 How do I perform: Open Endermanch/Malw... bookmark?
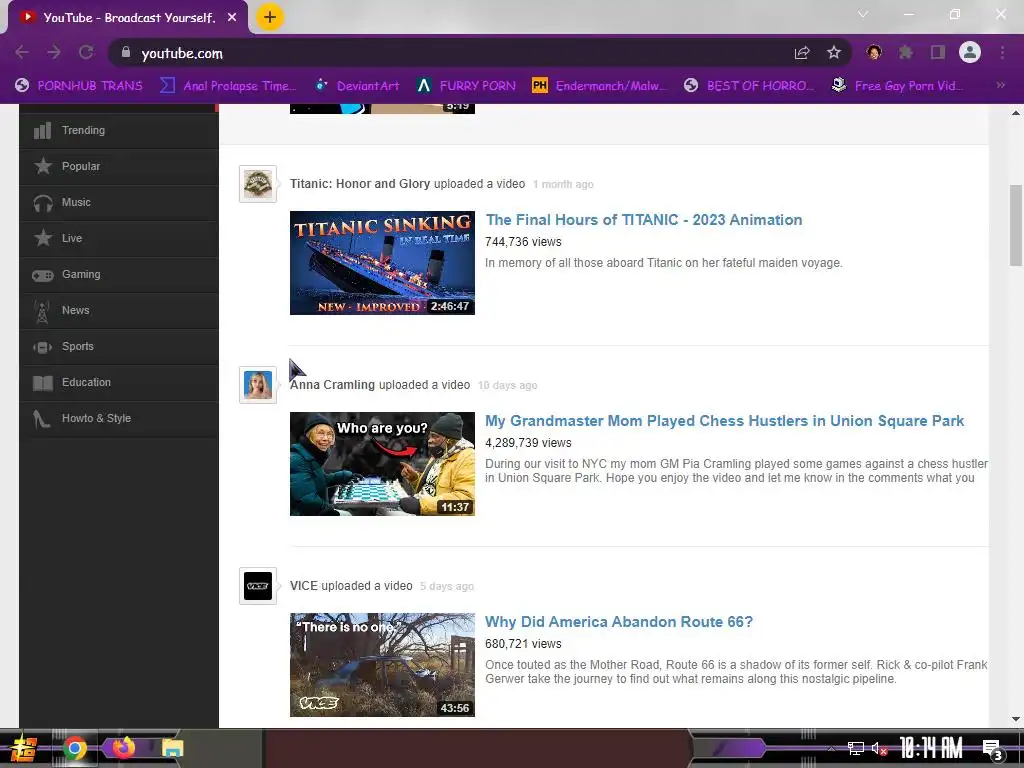click(600, 86)
